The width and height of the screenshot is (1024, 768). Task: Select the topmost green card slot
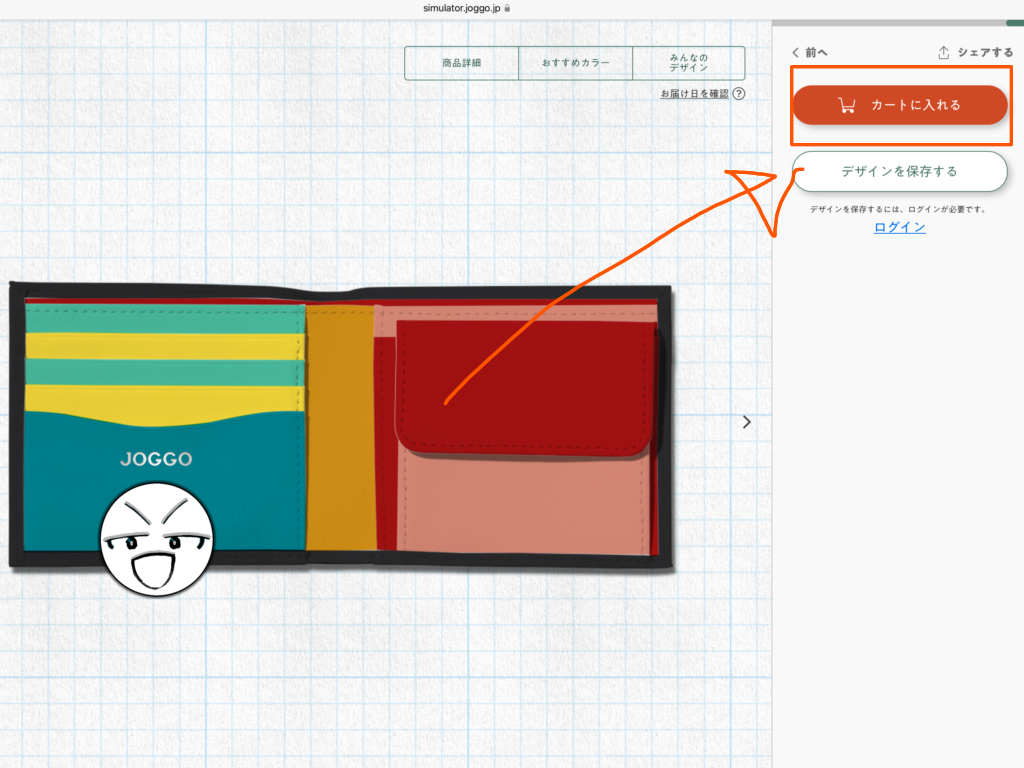[x=165, y=319]
